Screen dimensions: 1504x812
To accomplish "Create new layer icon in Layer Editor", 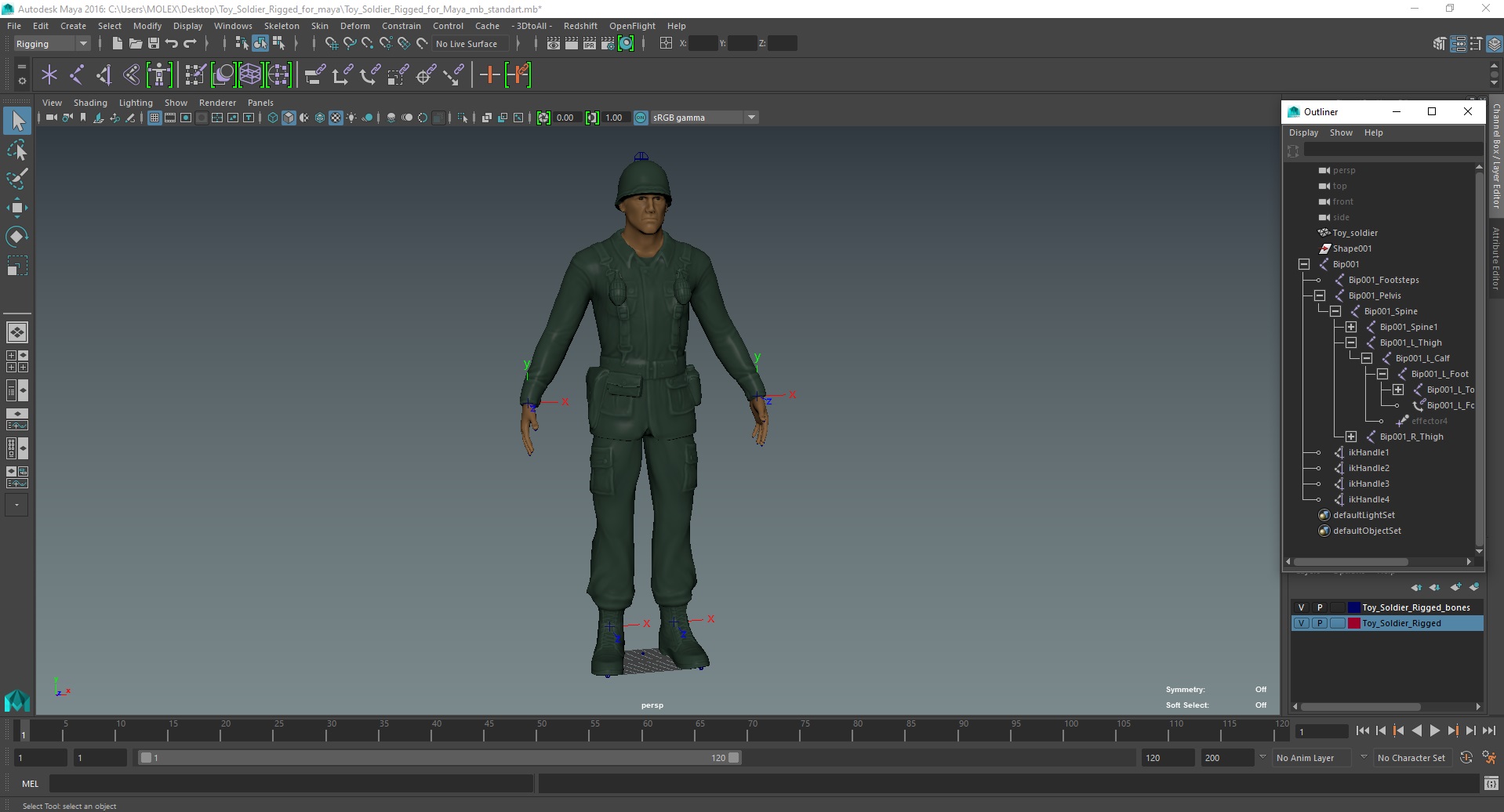I will [1456, 587].
